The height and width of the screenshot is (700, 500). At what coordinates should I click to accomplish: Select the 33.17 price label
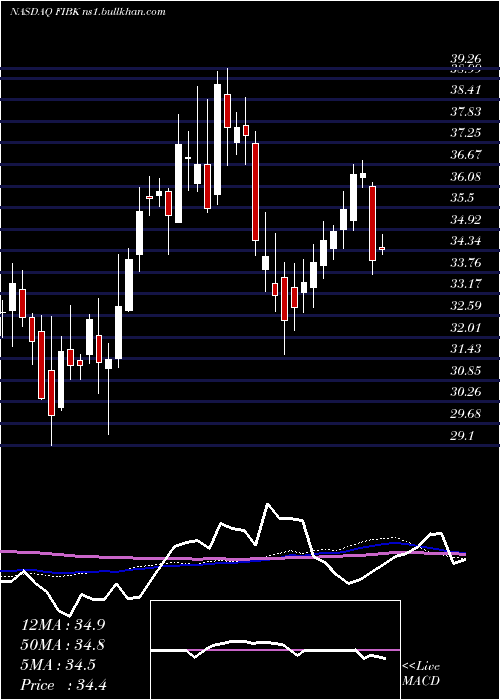point(465,284)
